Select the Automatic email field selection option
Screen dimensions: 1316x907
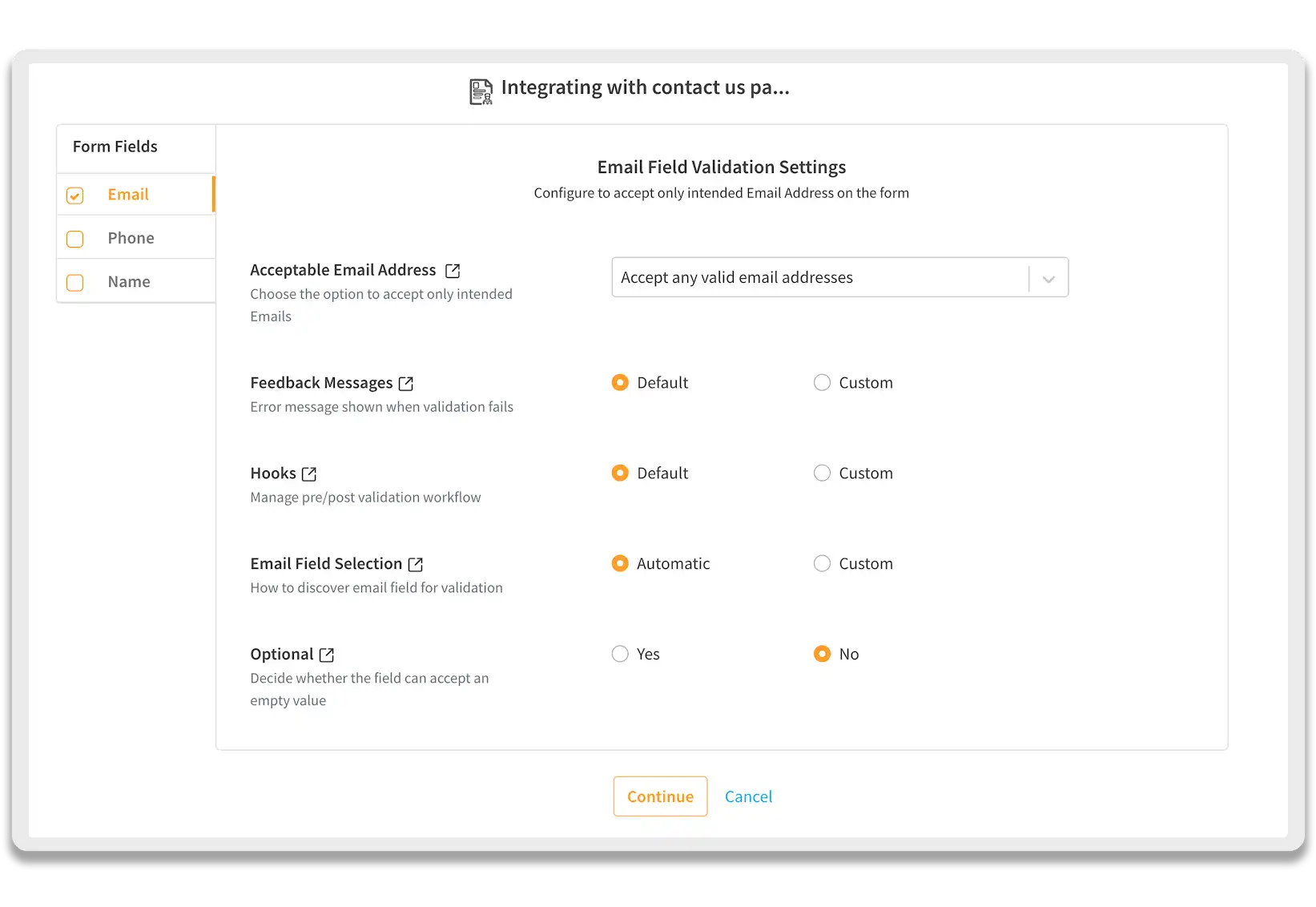[x=620, y=564]
